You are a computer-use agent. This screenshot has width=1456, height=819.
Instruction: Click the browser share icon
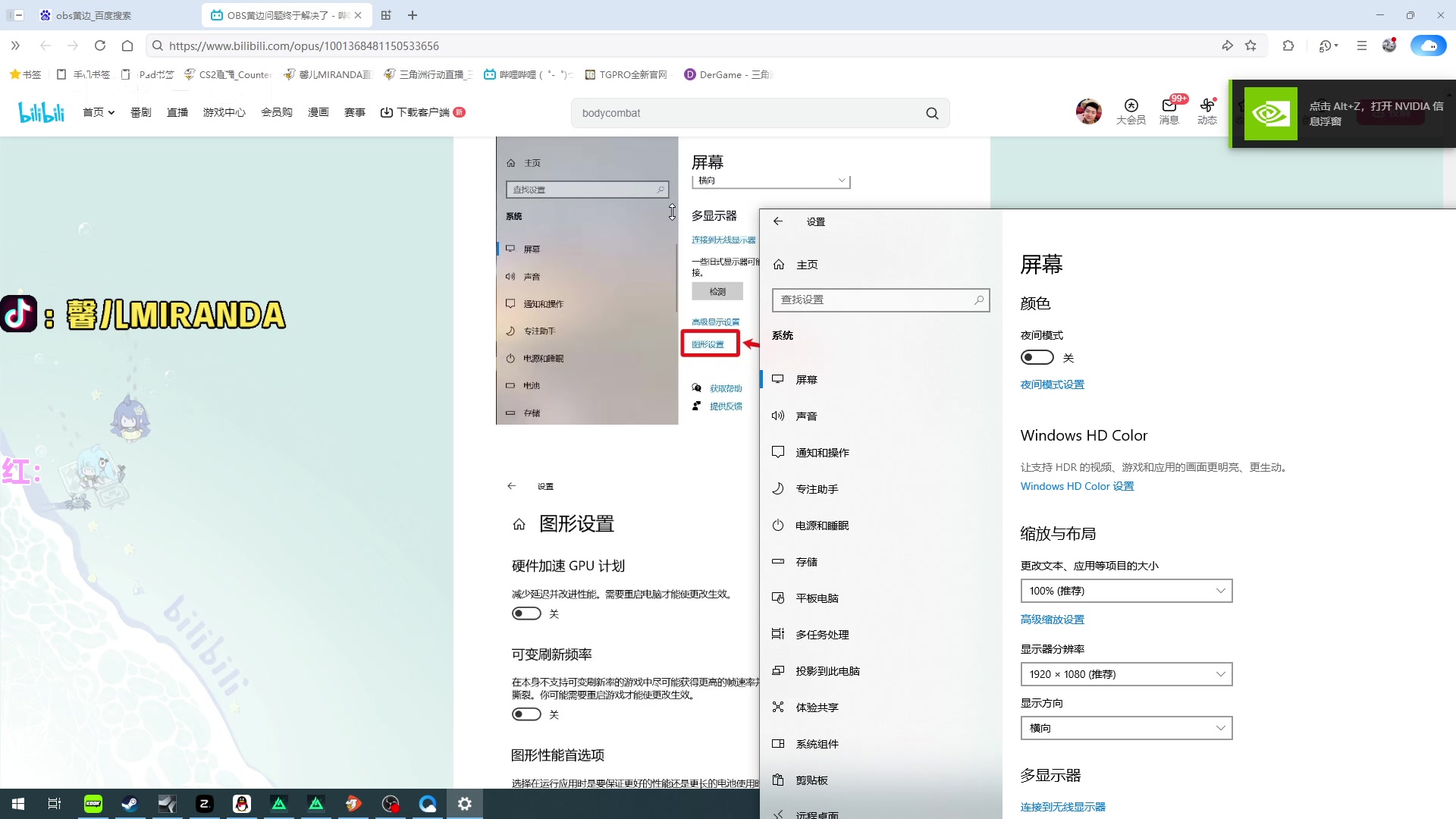(x=1227, y=45)
